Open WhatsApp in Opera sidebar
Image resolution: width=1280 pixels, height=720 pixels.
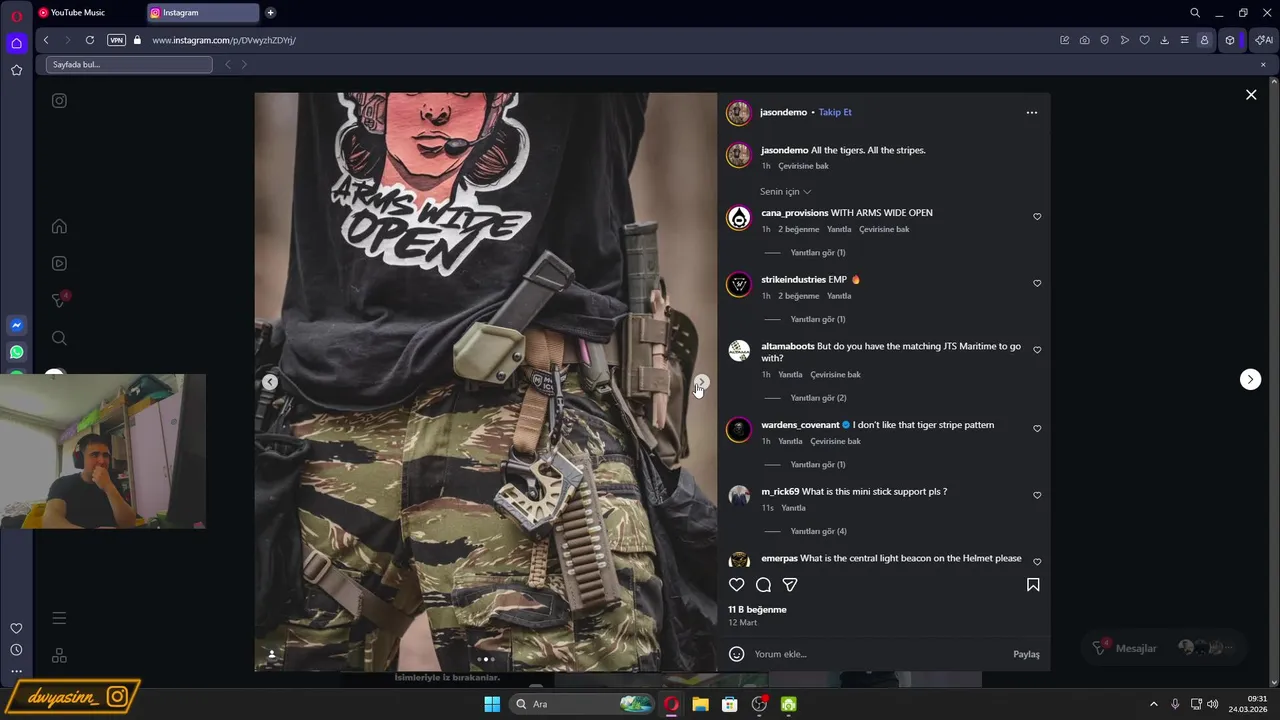[x=16, y=352]
